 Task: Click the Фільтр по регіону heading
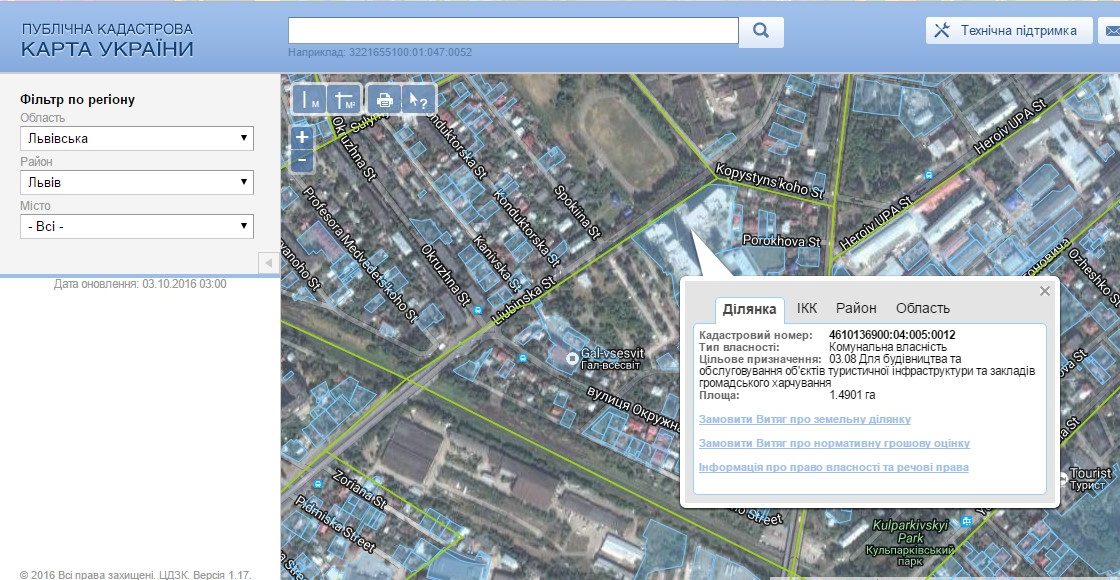[x=78, y=99]
